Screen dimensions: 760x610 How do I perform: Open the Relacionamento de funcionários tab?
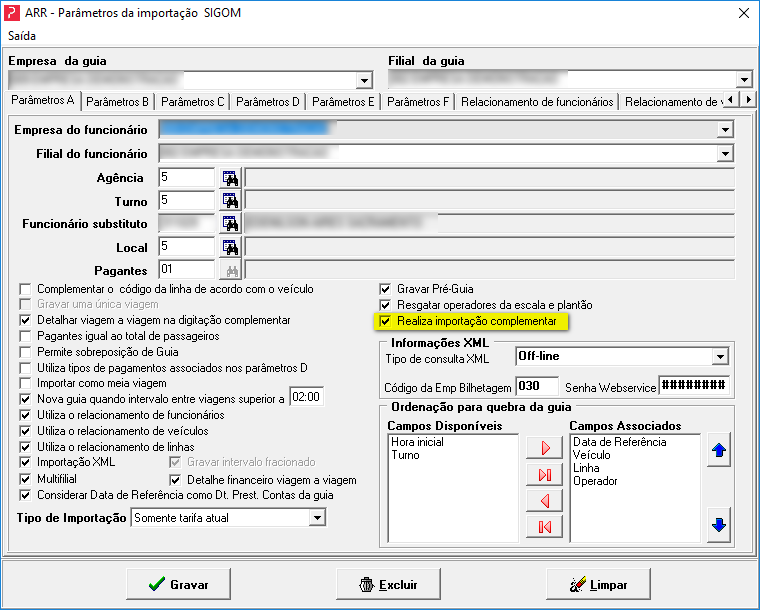537,102
